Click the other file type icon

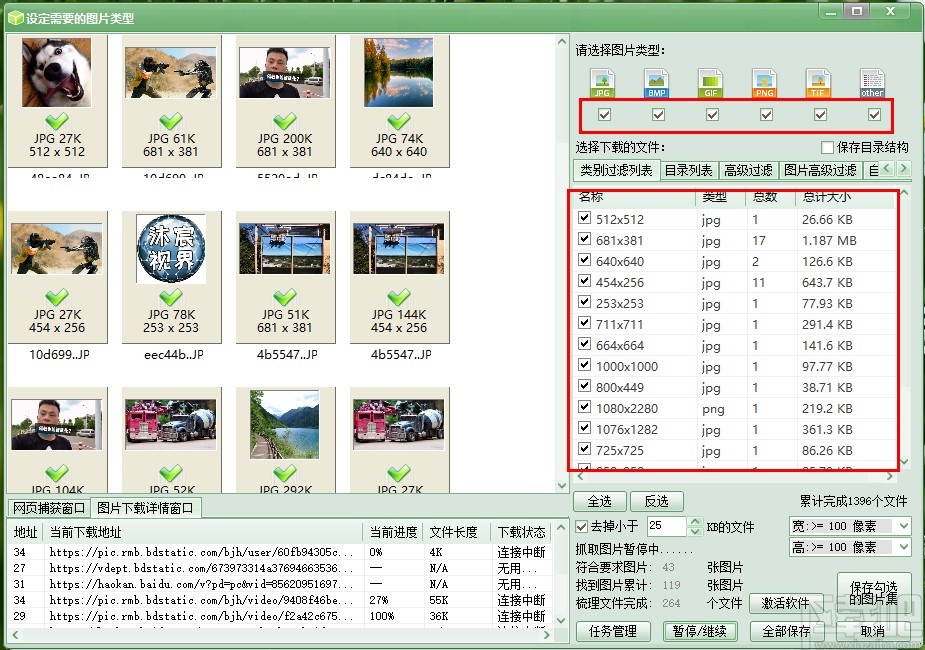[872, 83]
